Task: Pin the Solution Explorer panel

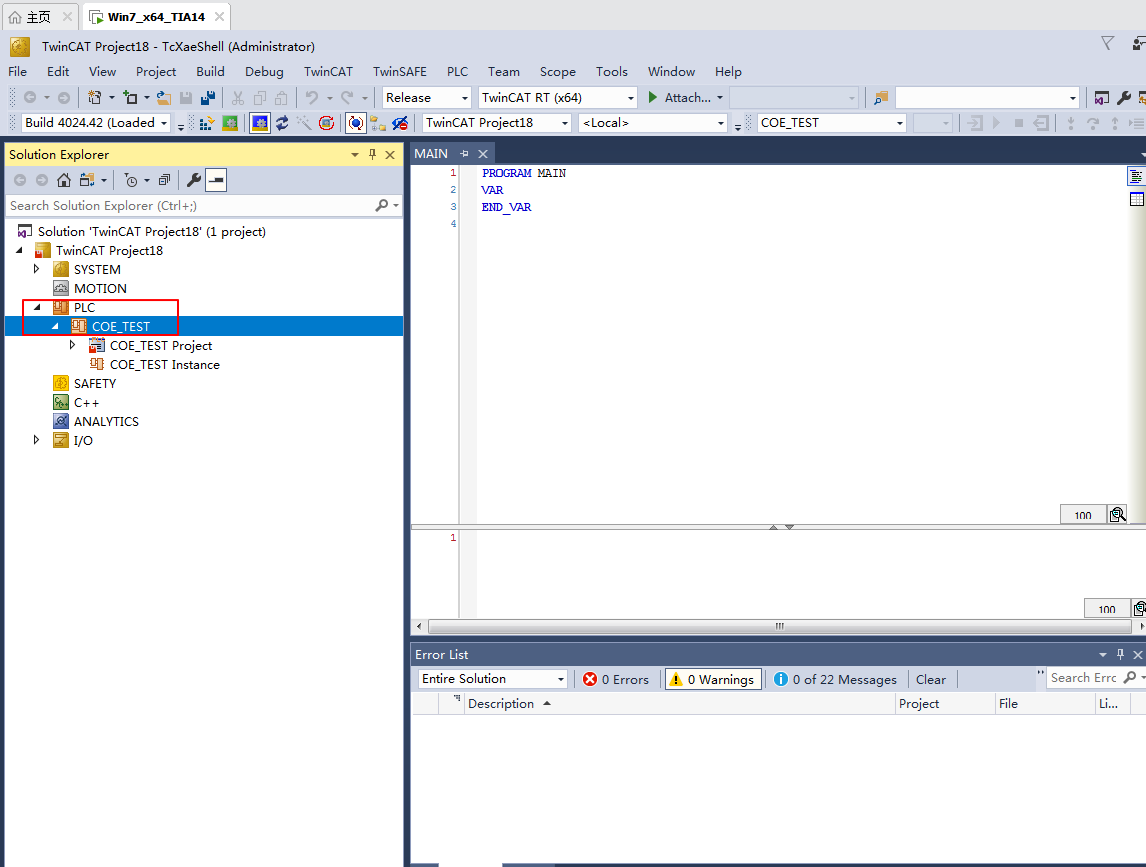Action: click(x=372, y=154)
